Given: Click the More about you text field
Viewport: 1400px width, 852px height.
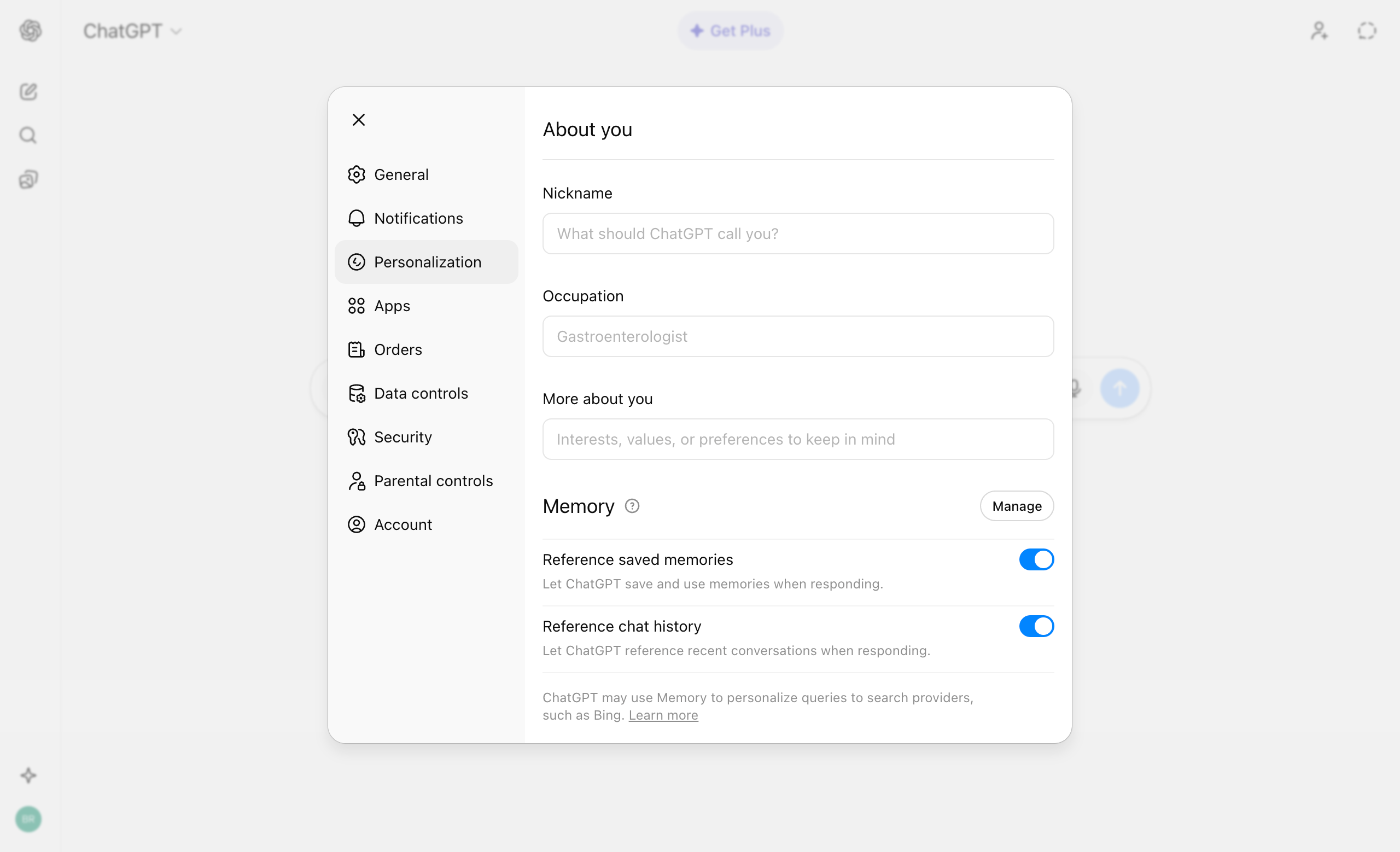Looking at the screenshot, I should click(798, 439).
